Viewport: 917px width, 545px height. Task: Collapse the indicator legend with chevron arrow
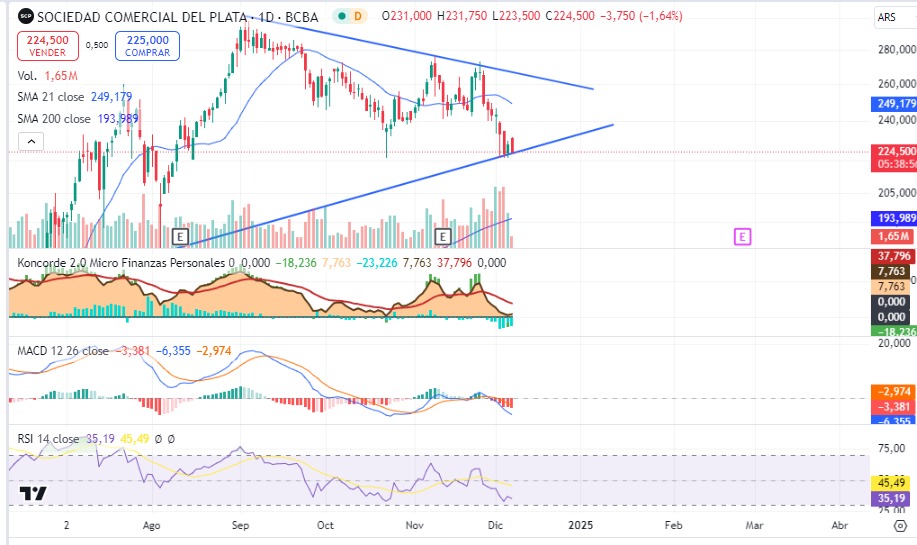(x=29, y=142)
